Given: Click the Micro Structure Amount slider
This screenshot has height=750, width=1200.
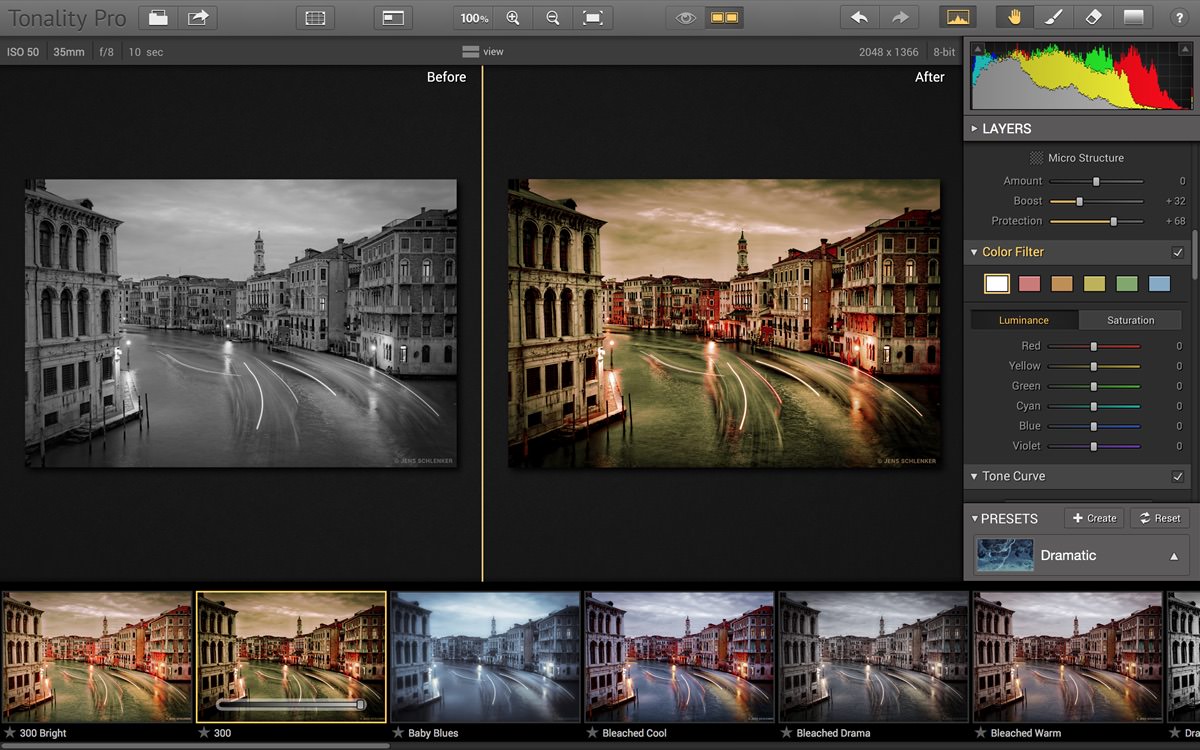Looking at the screenshot, I should pos(1096,181).
